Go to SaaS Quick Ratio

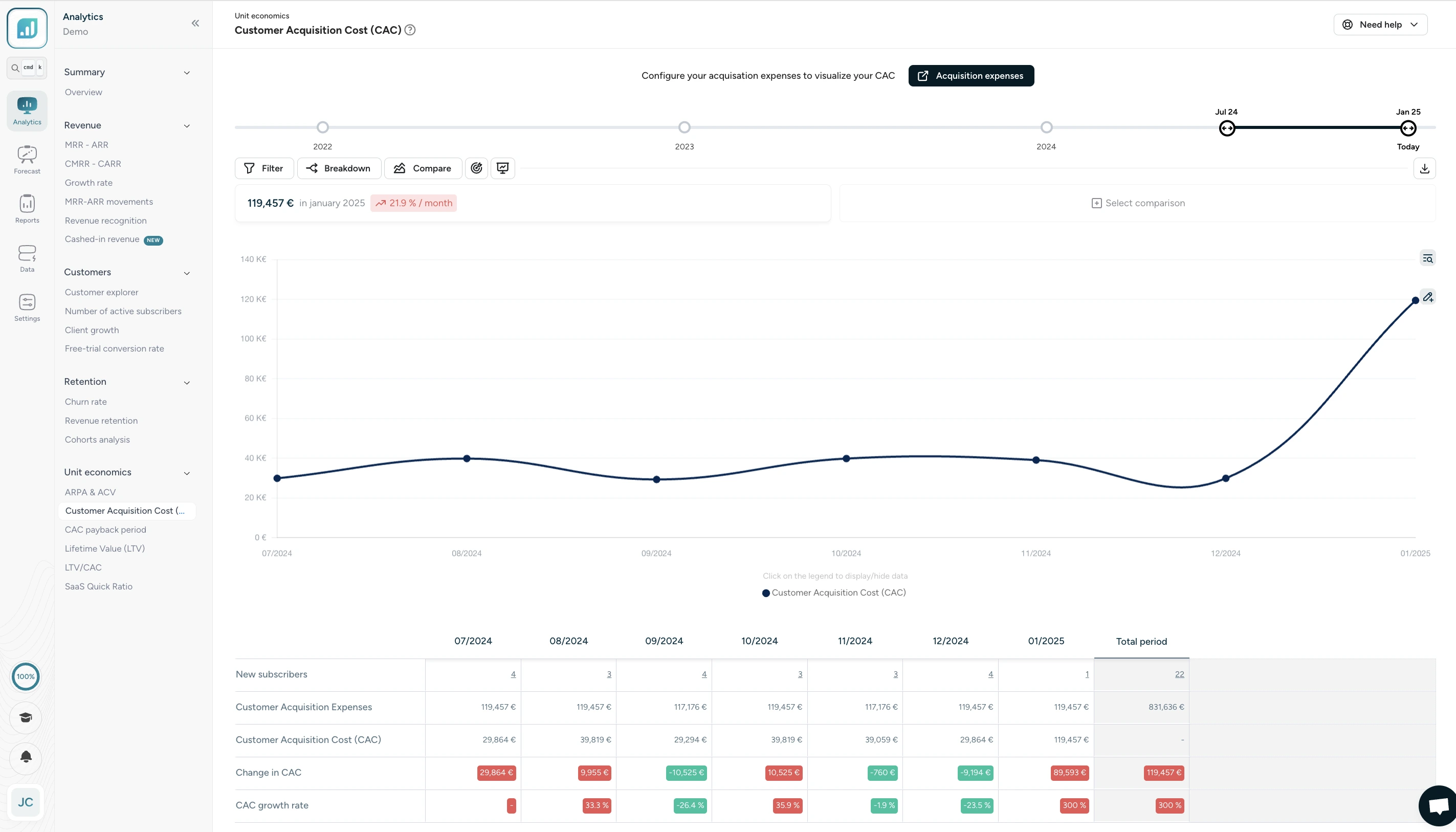(x=98, y=586)
